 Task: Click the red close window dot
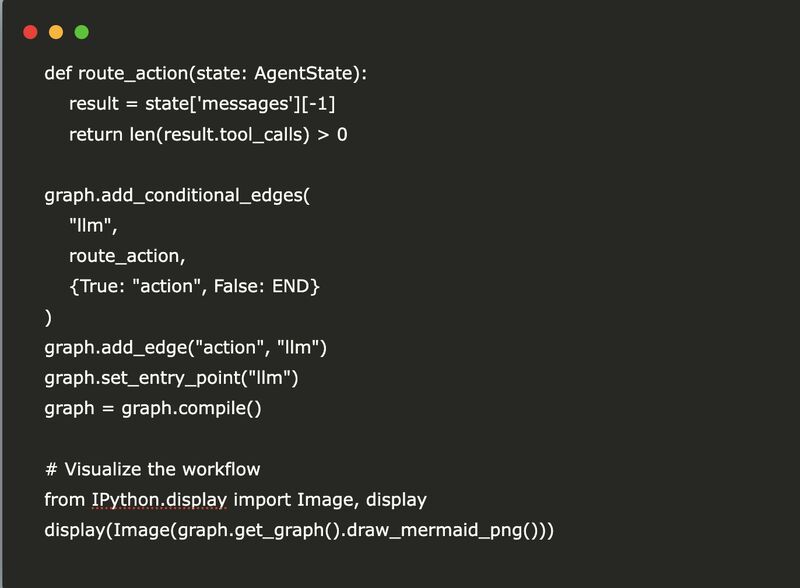30,32
